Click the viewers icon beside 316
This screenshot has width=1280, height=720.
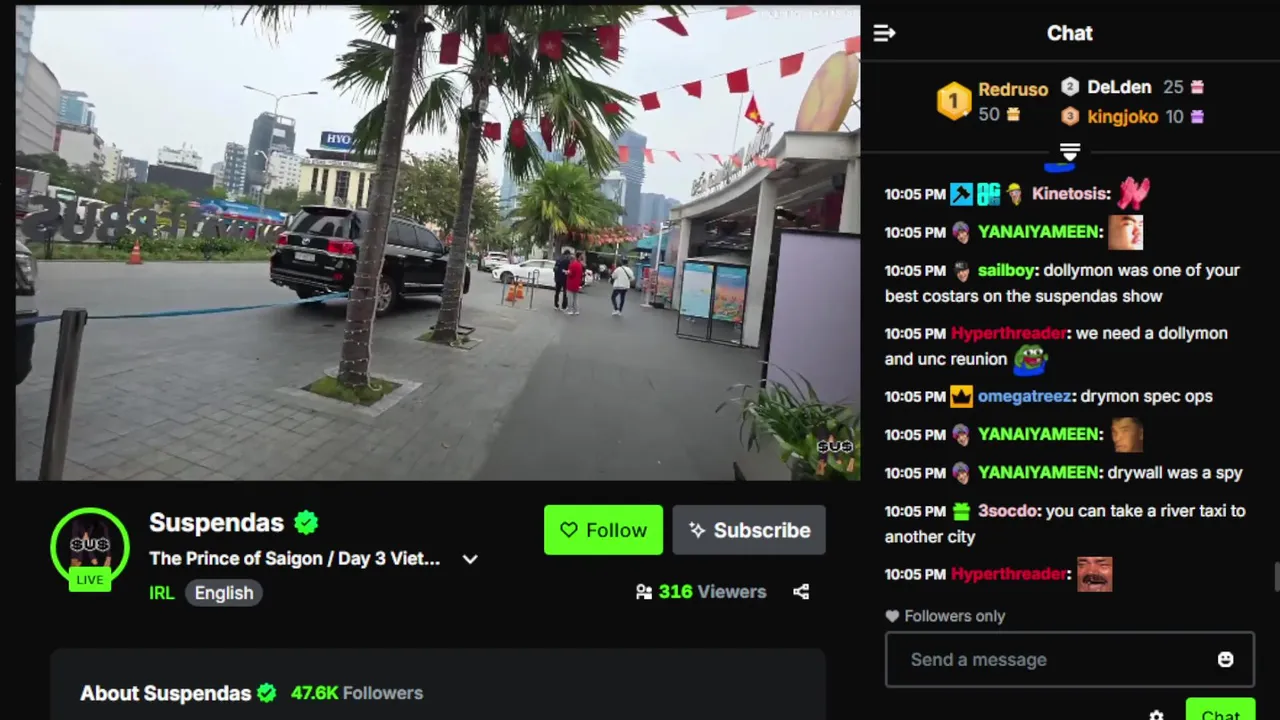[x=644, y=592]
